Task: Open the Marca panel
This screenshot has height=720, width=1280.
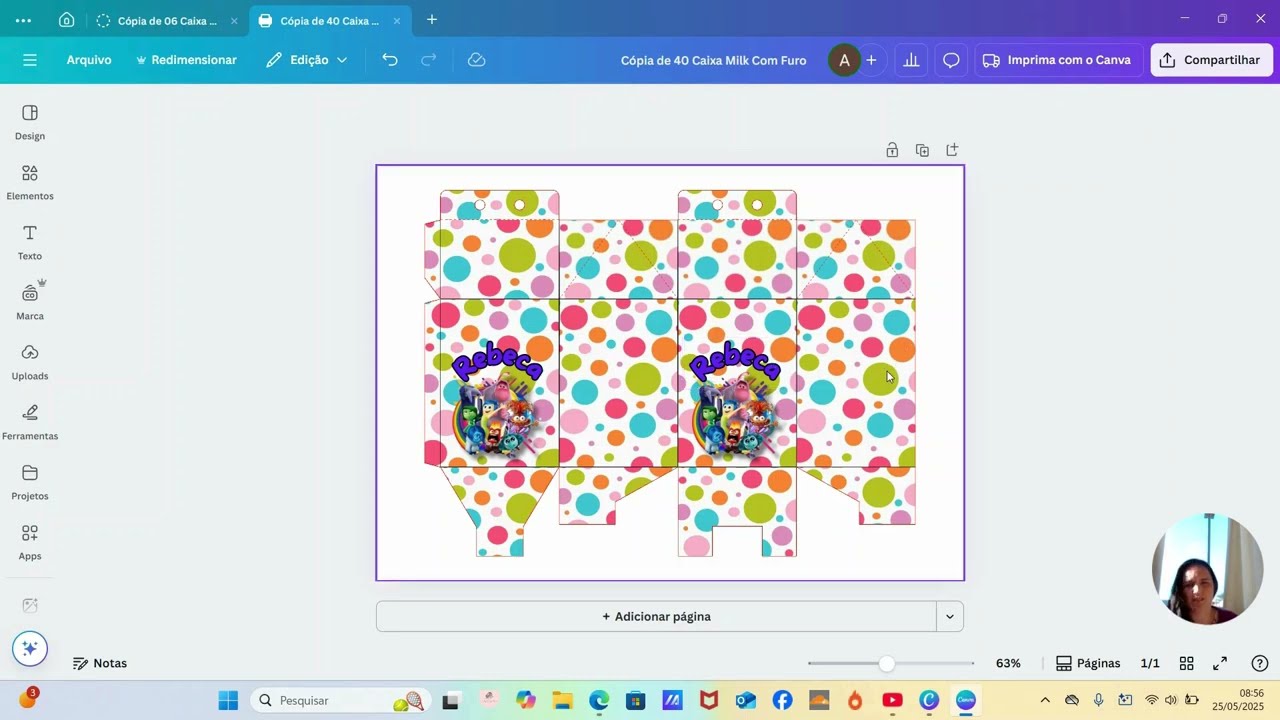Action: 30,302
